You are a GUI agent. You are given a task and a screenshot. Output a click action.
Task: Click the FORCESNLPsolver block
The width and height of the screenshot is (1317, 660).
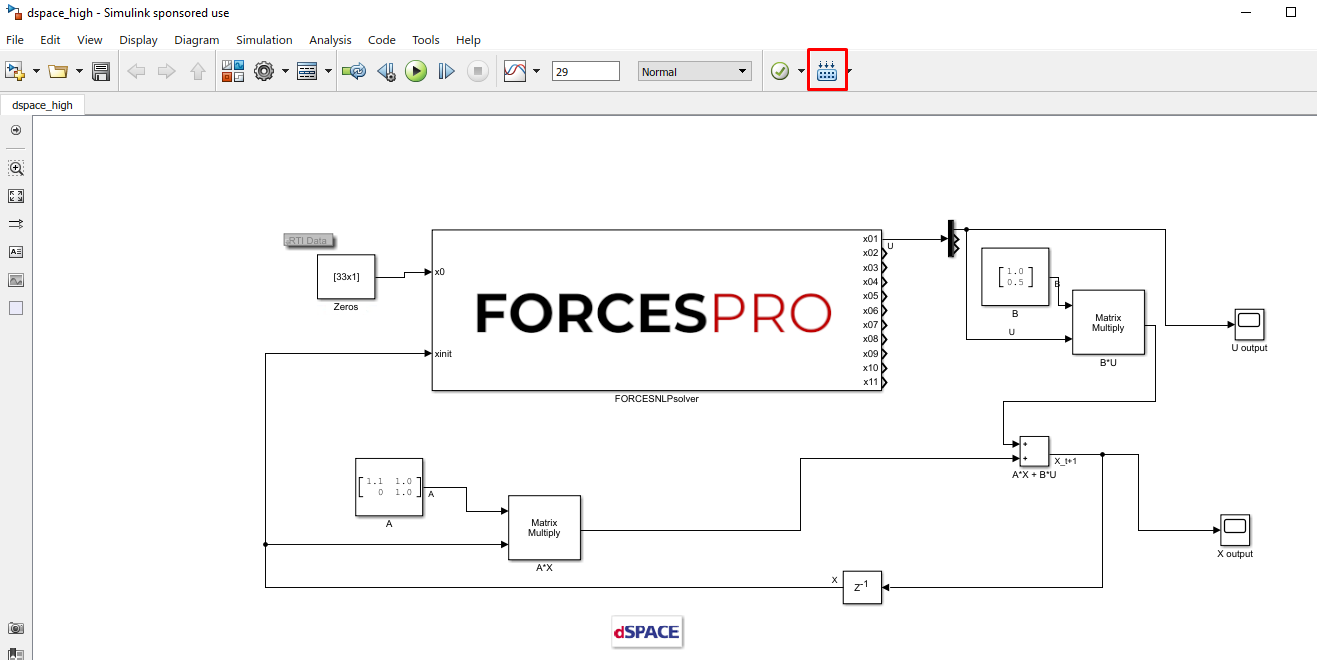pyautogui.click(x=656, y=310)
